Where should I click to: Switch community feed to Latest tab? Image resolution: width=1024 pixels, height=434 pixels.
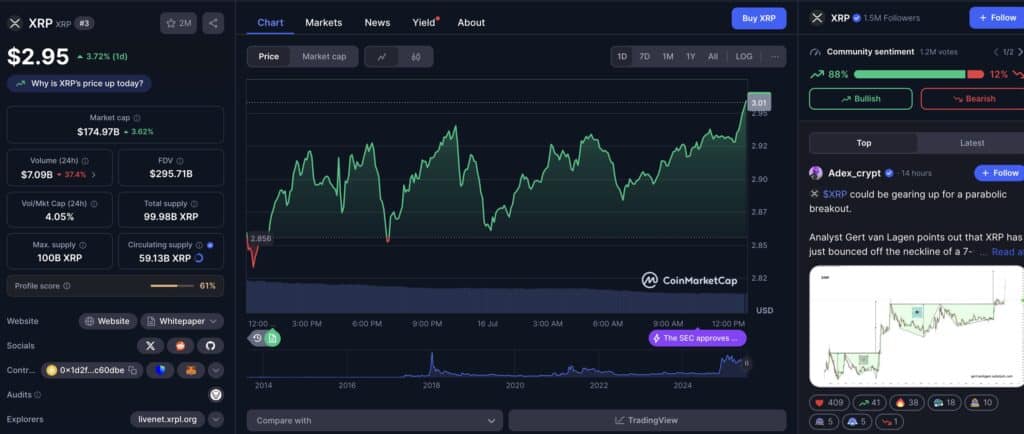pos(972,143)
